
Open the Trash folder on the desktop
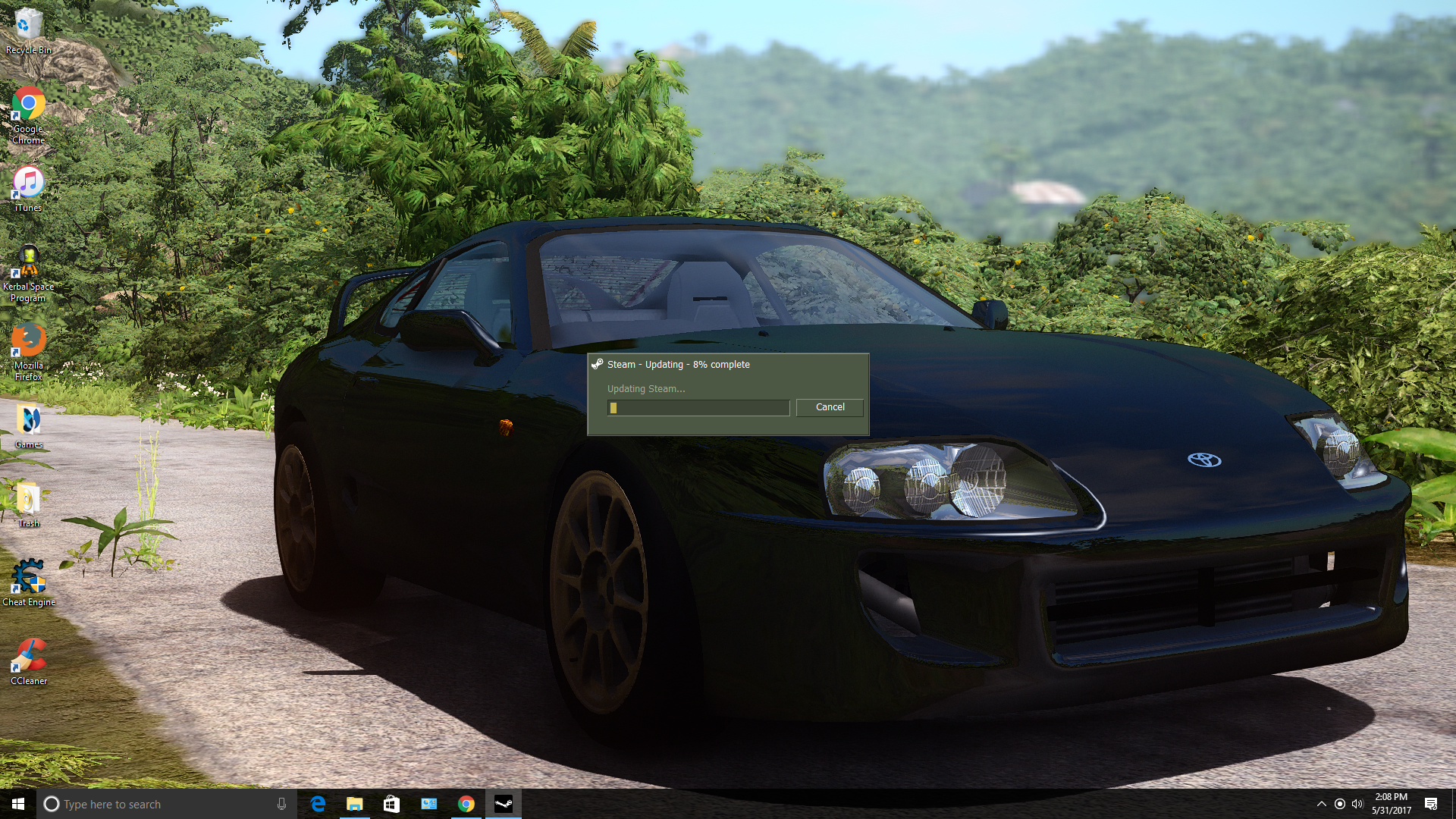(x=28, y=505)
